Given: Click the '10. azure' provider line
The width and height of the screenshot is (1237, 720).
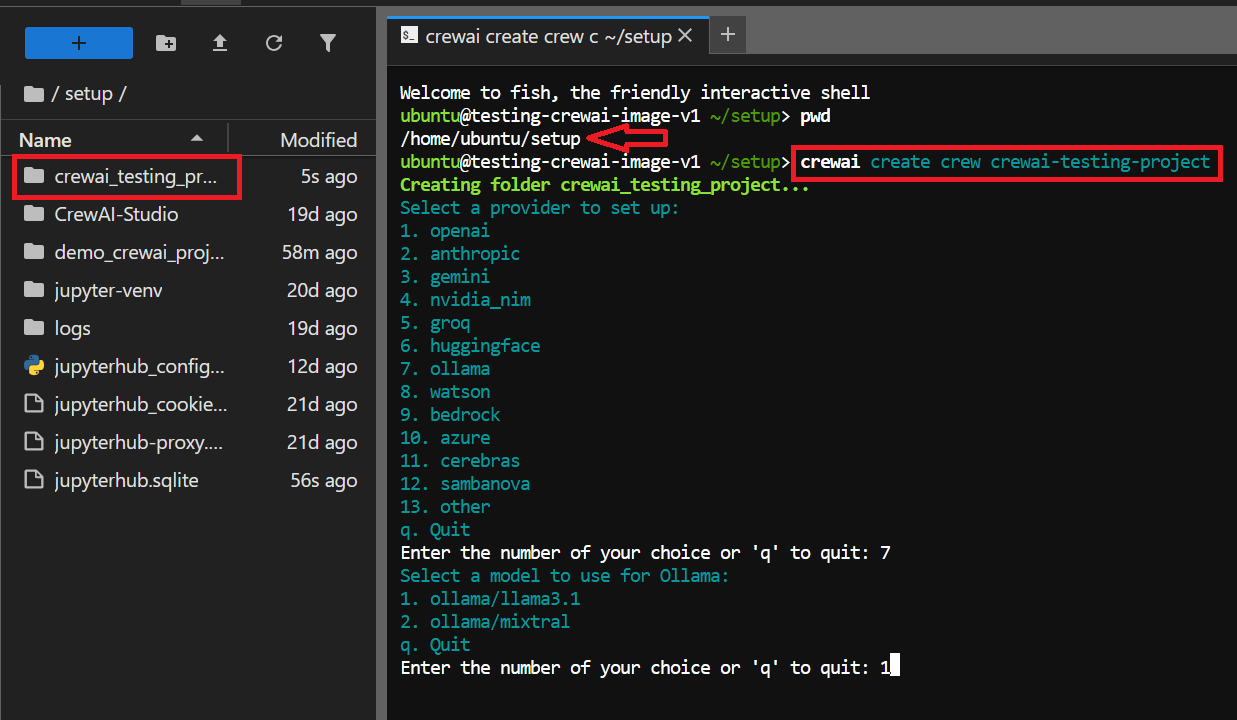Looking at the screenshot, I should coord(445,438).
